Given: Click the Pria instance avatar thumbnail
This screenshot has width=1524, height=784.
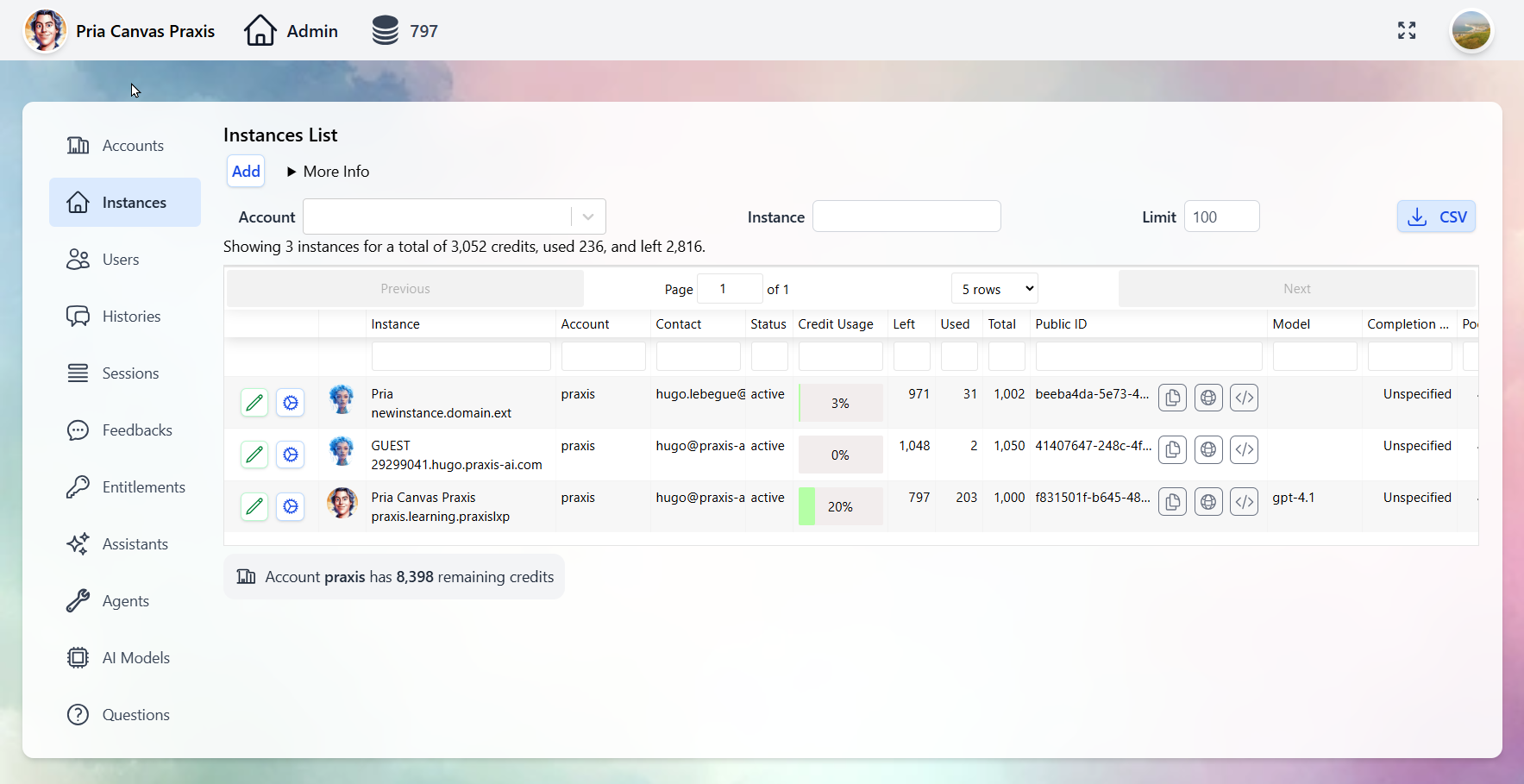Looking at the screenshot, I should [x=342, y=399].
